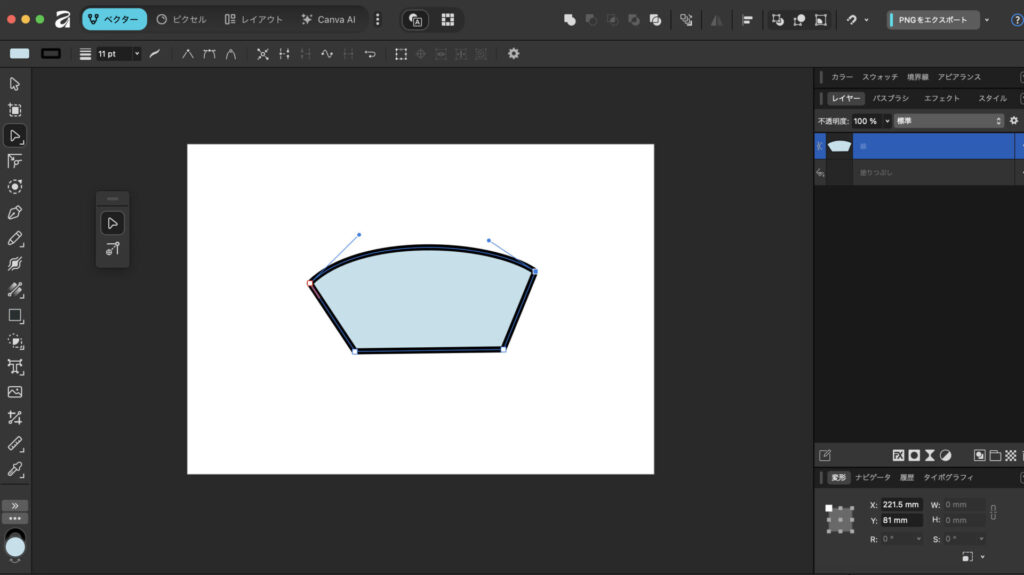Toggle the transform-mode box in the context toolbar
The image size is (1024, 575).
tap(400, 54)
